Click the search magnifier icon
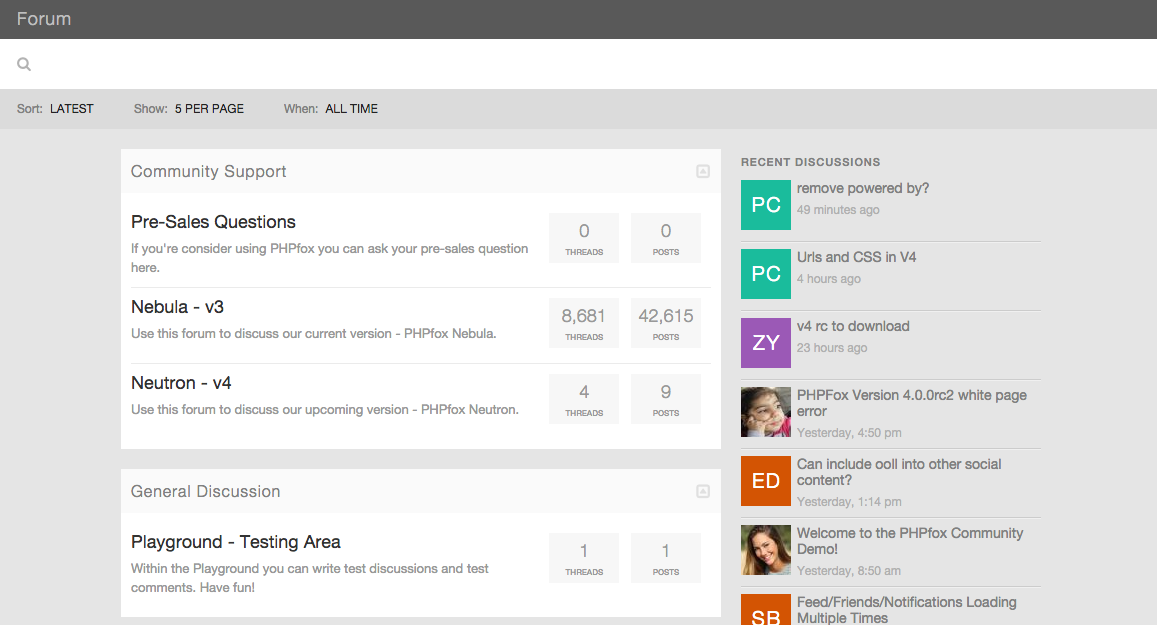 pyautogui.click(x=24, y=64)
